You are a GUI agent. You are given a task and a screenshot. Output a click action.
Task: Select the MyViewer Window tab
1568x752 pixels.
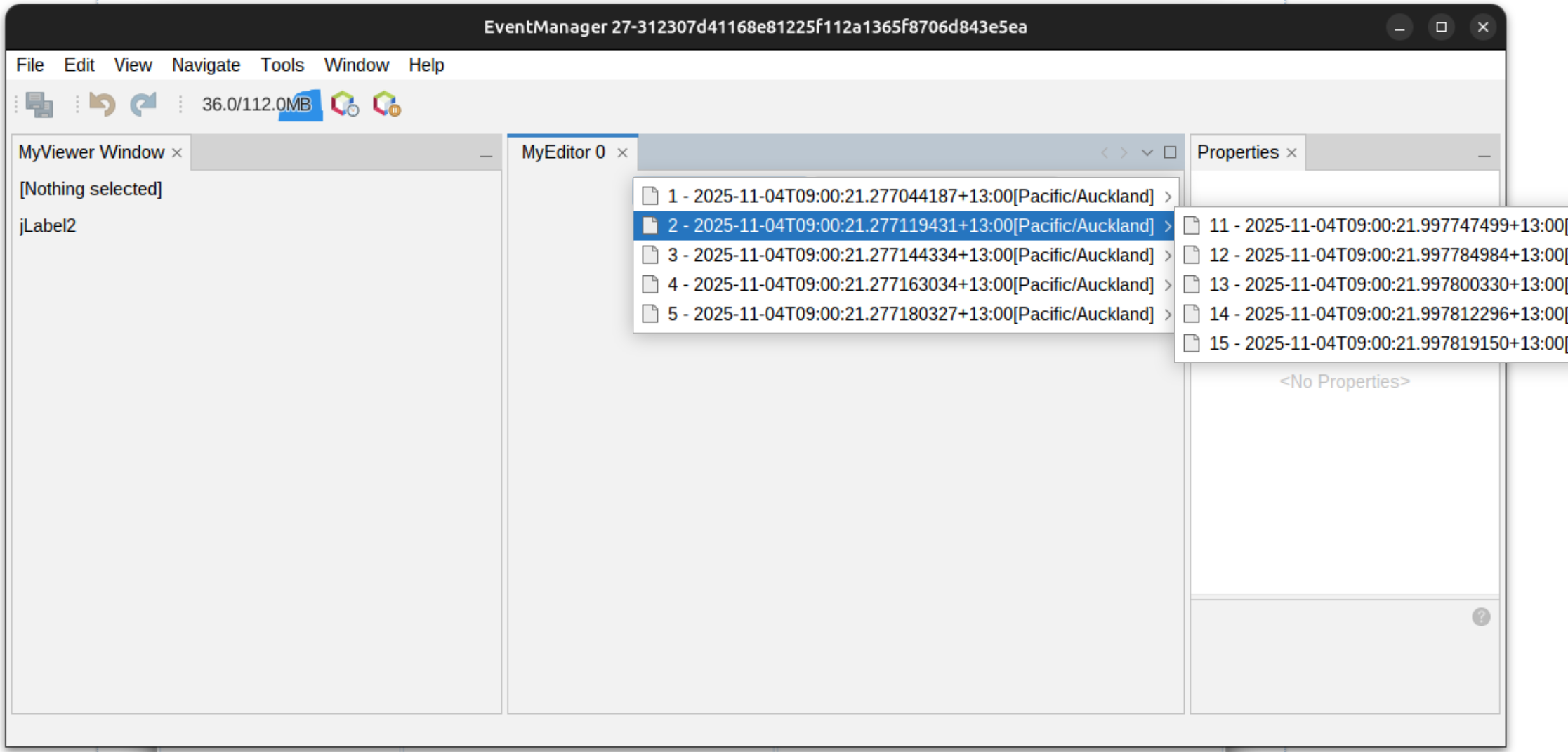91,152
